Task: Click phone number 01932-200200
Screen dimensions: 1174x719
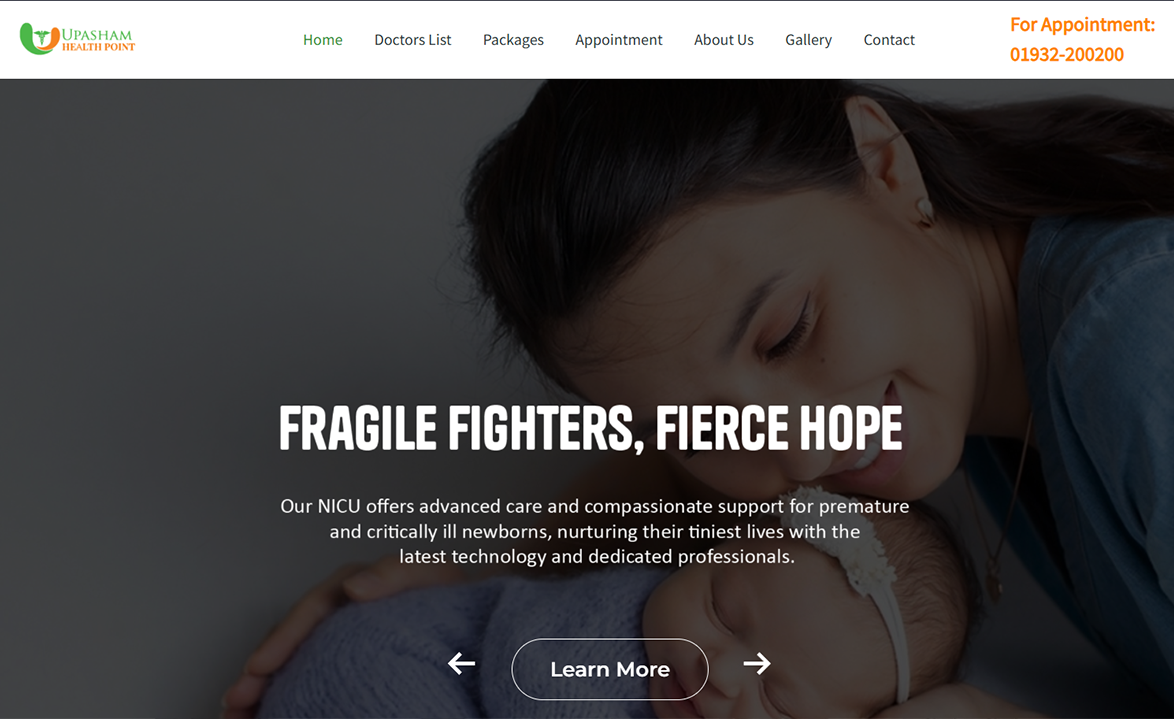Action: point(1066,55)
